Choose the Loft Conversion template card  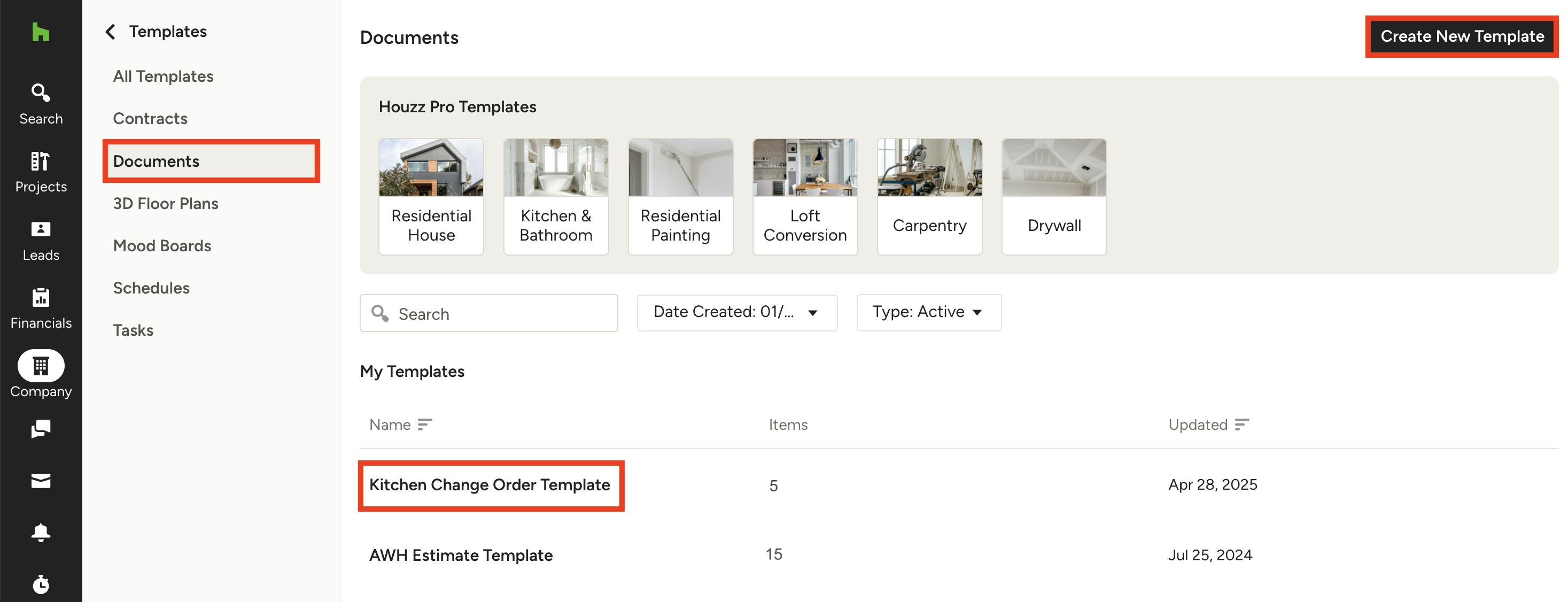click(805, 196)
